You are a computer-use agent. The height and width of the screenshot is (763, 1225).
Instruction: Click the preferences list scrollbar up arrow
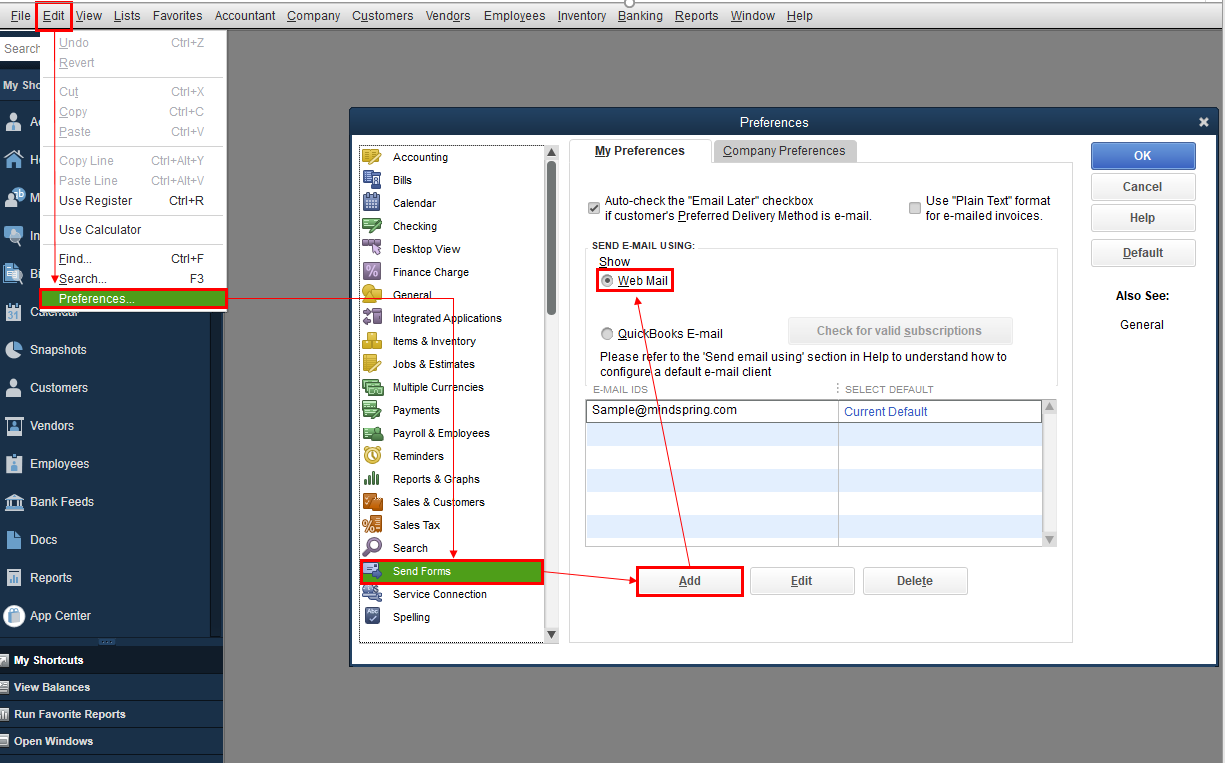pyautogui.click(x=551, y=153)
